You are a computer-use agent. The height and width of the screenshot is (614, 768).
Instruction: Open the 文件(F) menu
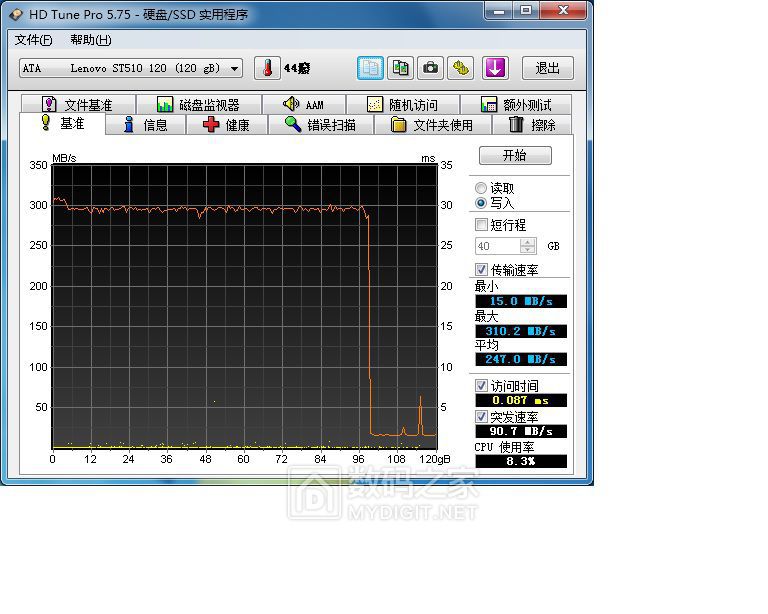pyautogui.click(x=33, y=40)
